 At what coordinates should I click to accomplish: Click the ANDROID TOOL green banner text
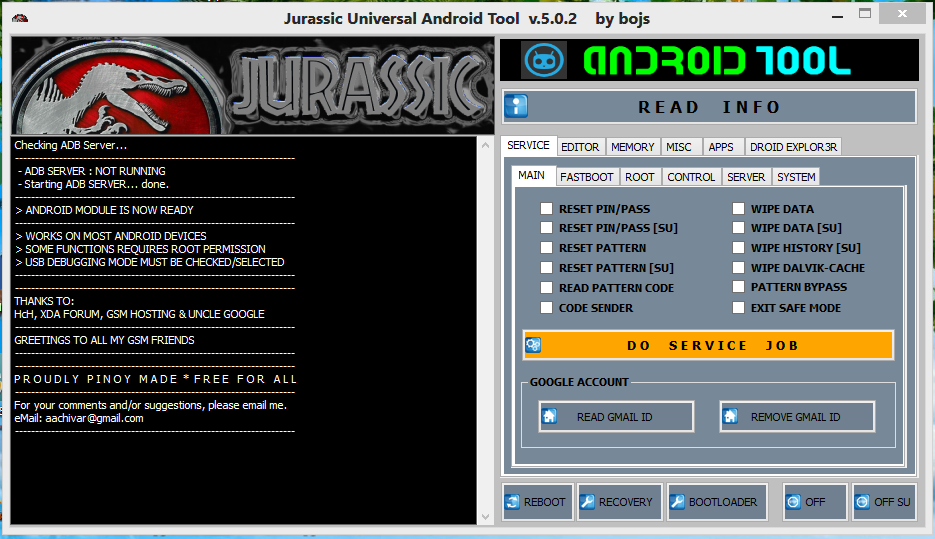tap(716, 61)
